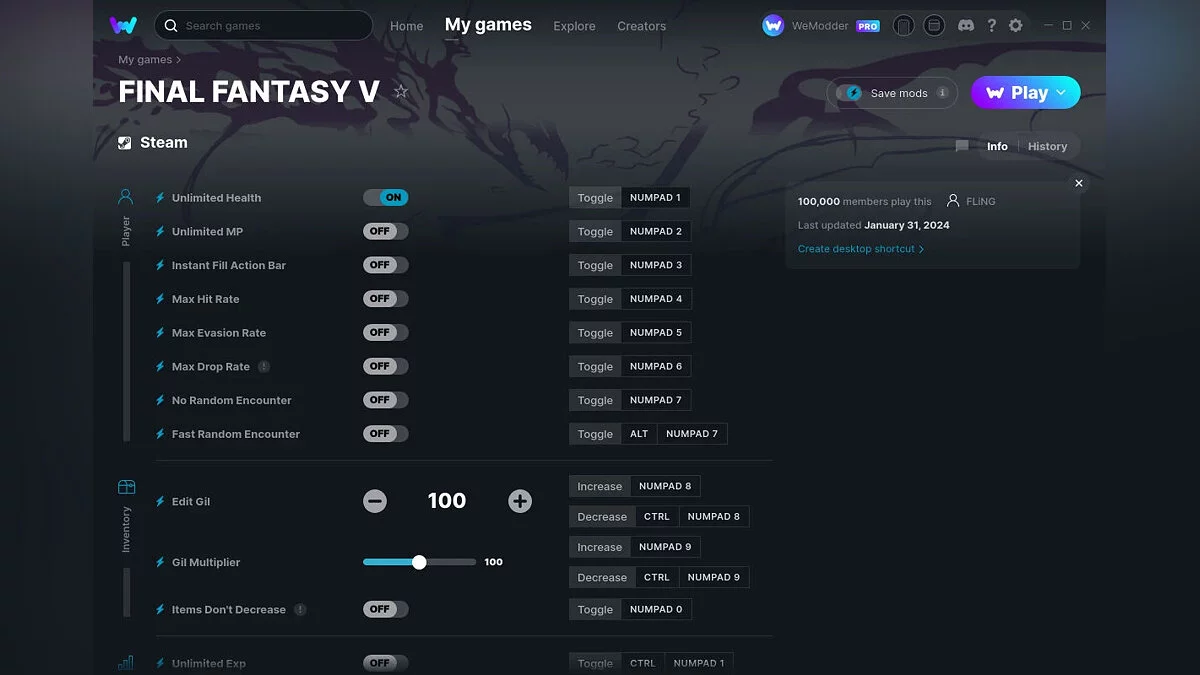Open the dropdown arrow on the Play button
The height and width of the screenshot is (675, 1200).
[x=1061, y=93]
